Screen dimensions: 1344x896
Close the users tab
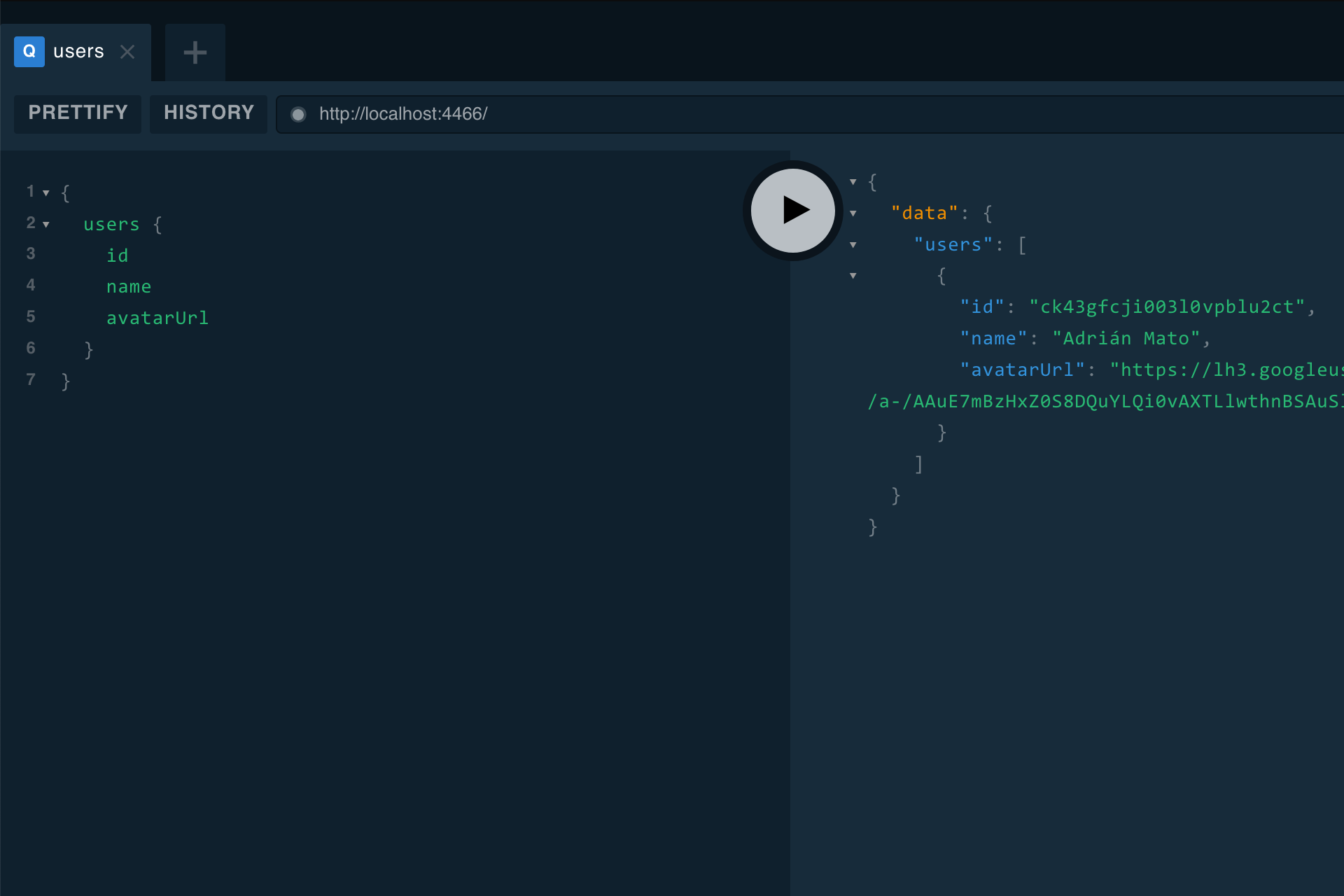coord(127,52)
